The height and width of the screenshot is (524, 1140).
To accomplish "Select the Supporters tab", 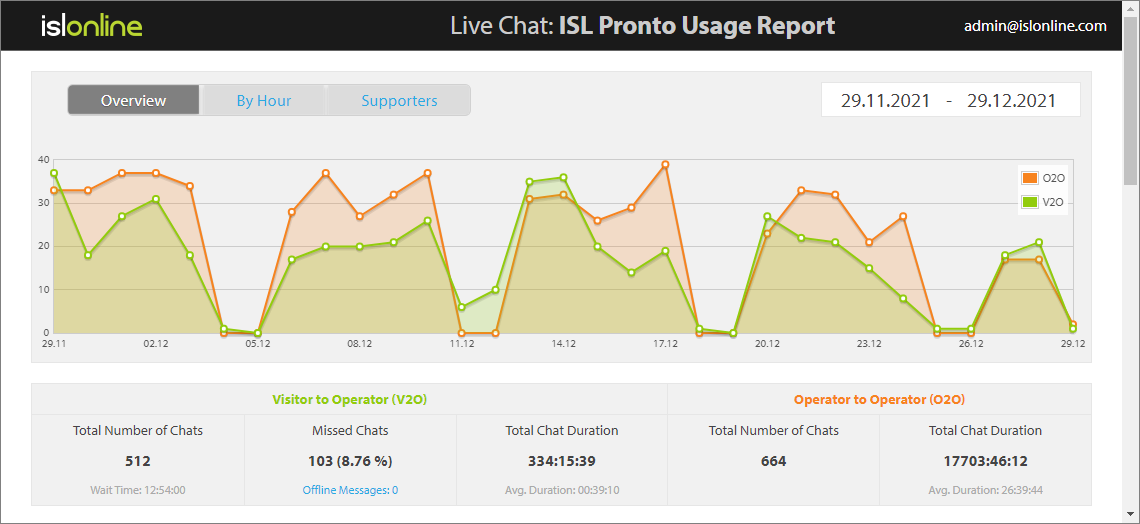I will click(x=399, y=100).
